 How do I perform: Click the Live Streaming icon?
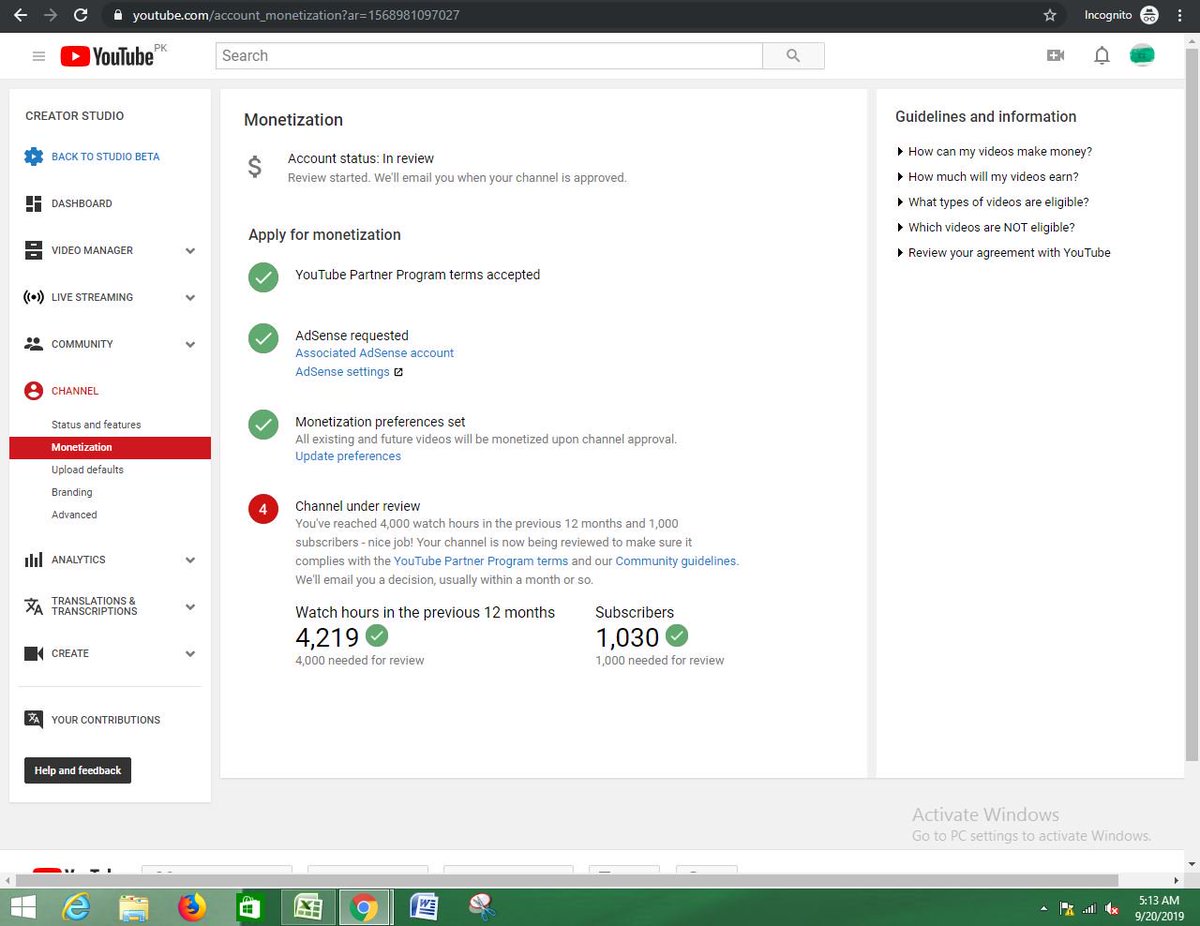(33, 297)
